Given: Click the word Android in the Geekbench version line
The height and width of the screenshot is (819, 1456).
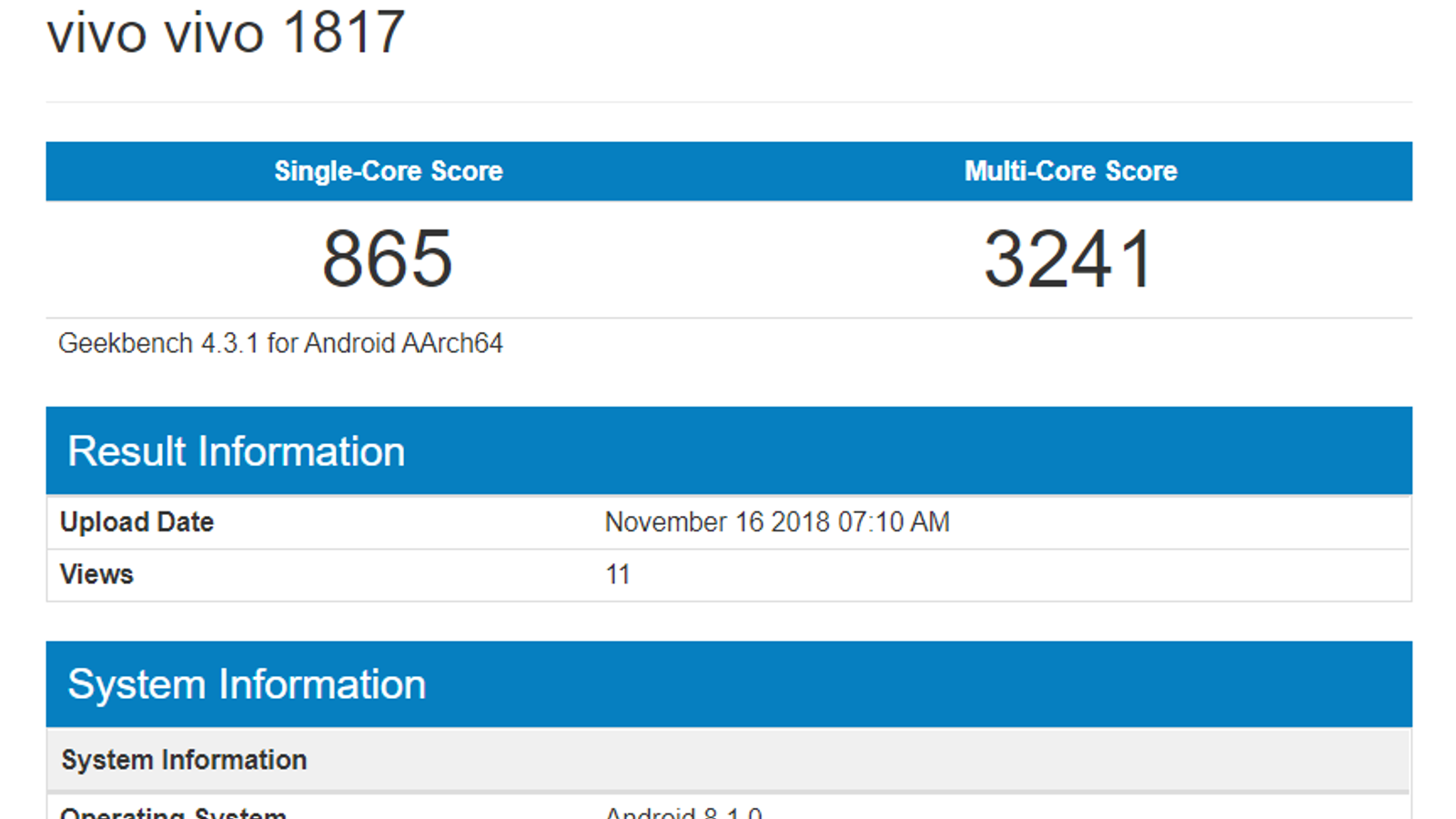Looking at the screenshot, I should point(350,343).
